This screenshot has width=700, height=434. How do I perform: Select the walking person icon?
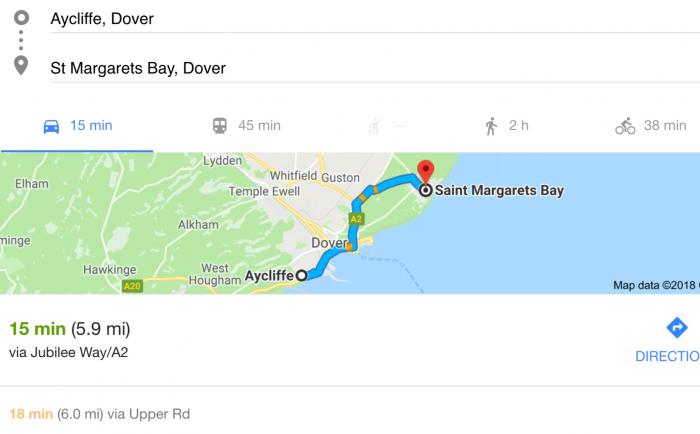click(491, 126)
